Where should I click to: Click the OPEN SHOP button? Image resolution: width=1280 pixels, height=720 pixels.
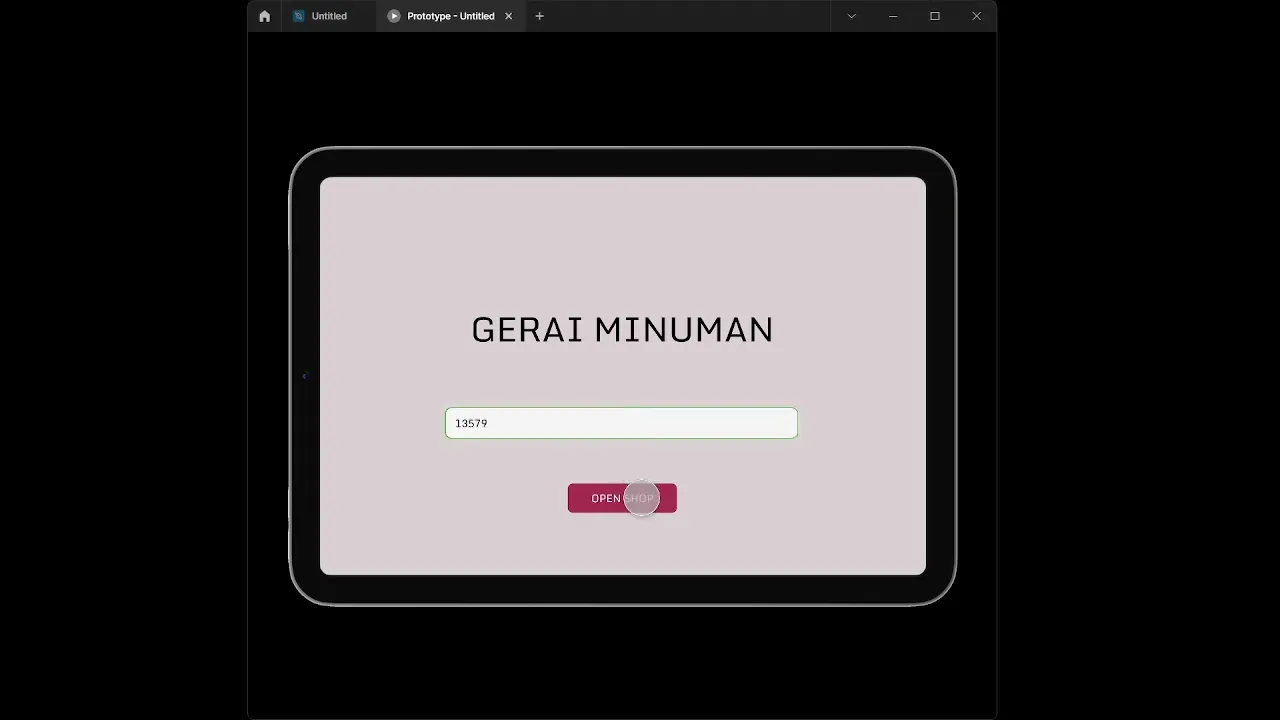point(622,498)
